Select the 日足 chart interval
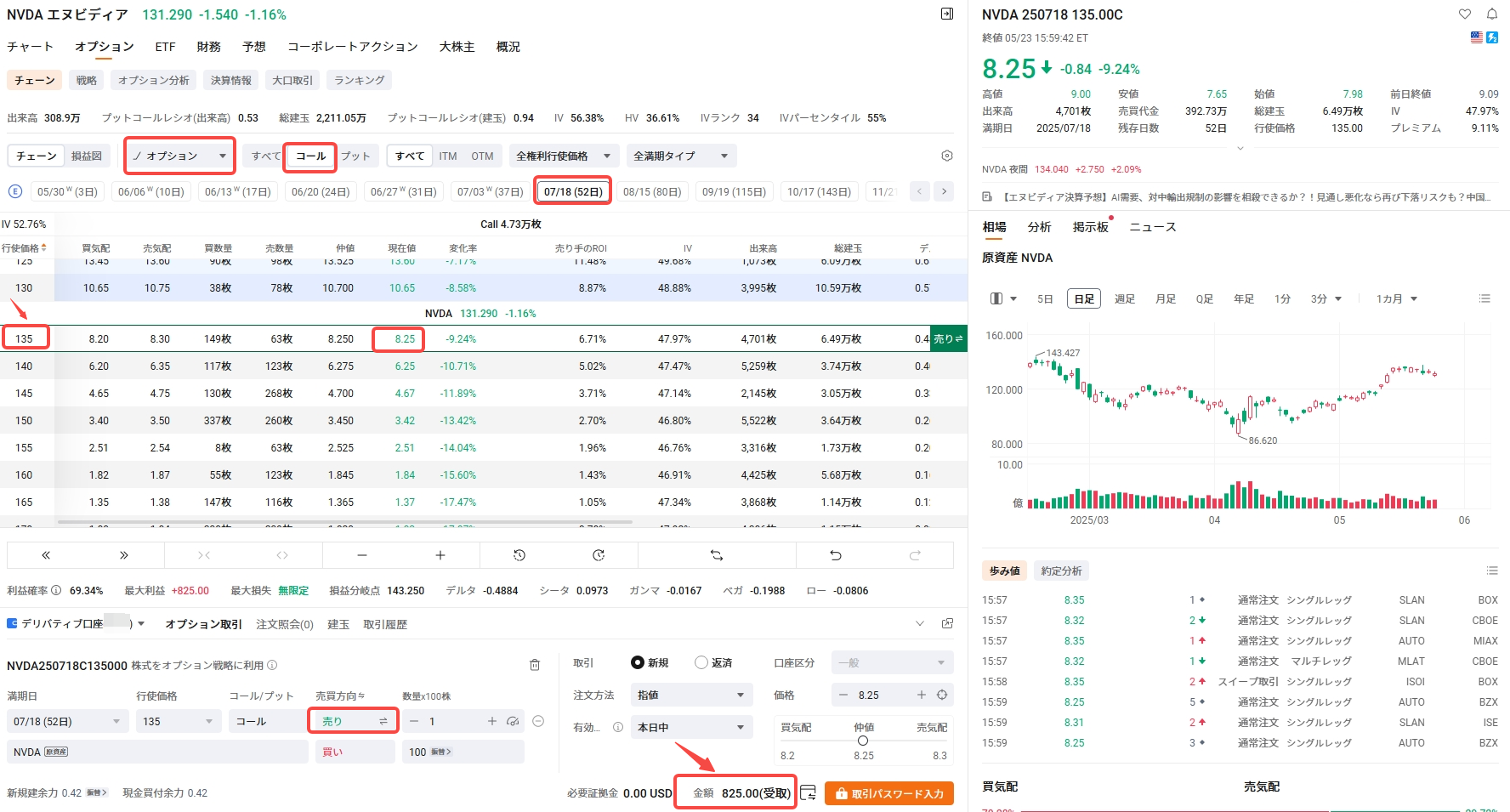This screenshot has height=812, width=1510. [1084, 298]
